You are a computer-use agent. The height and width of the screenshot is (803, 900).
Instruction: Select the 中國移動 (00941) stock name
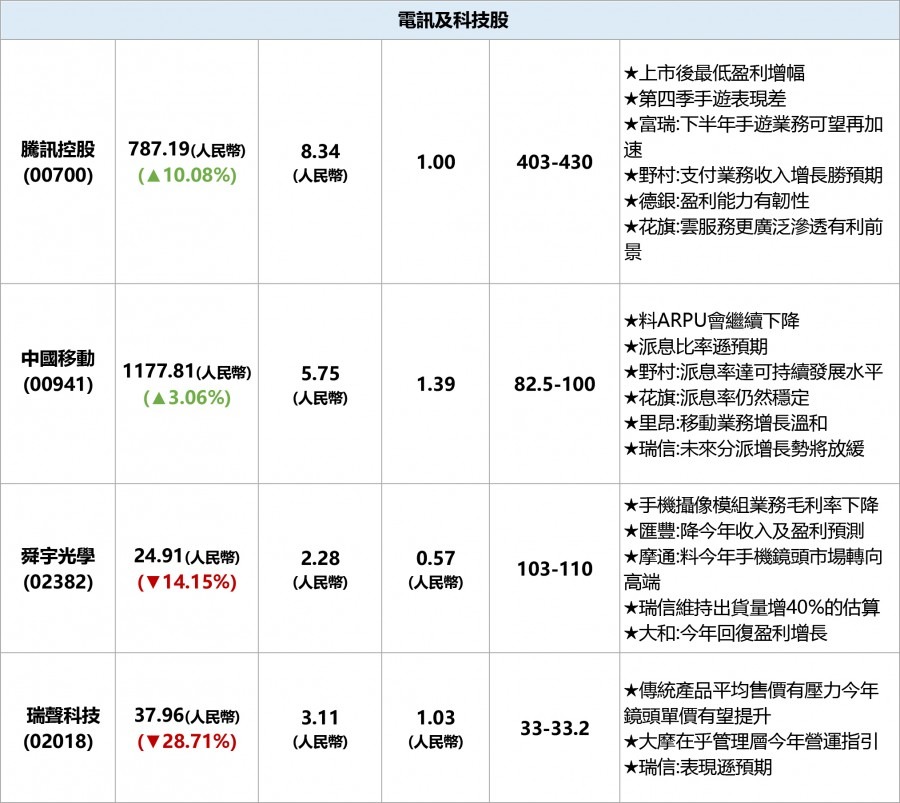pyautogui.click(x=58, y=371)
